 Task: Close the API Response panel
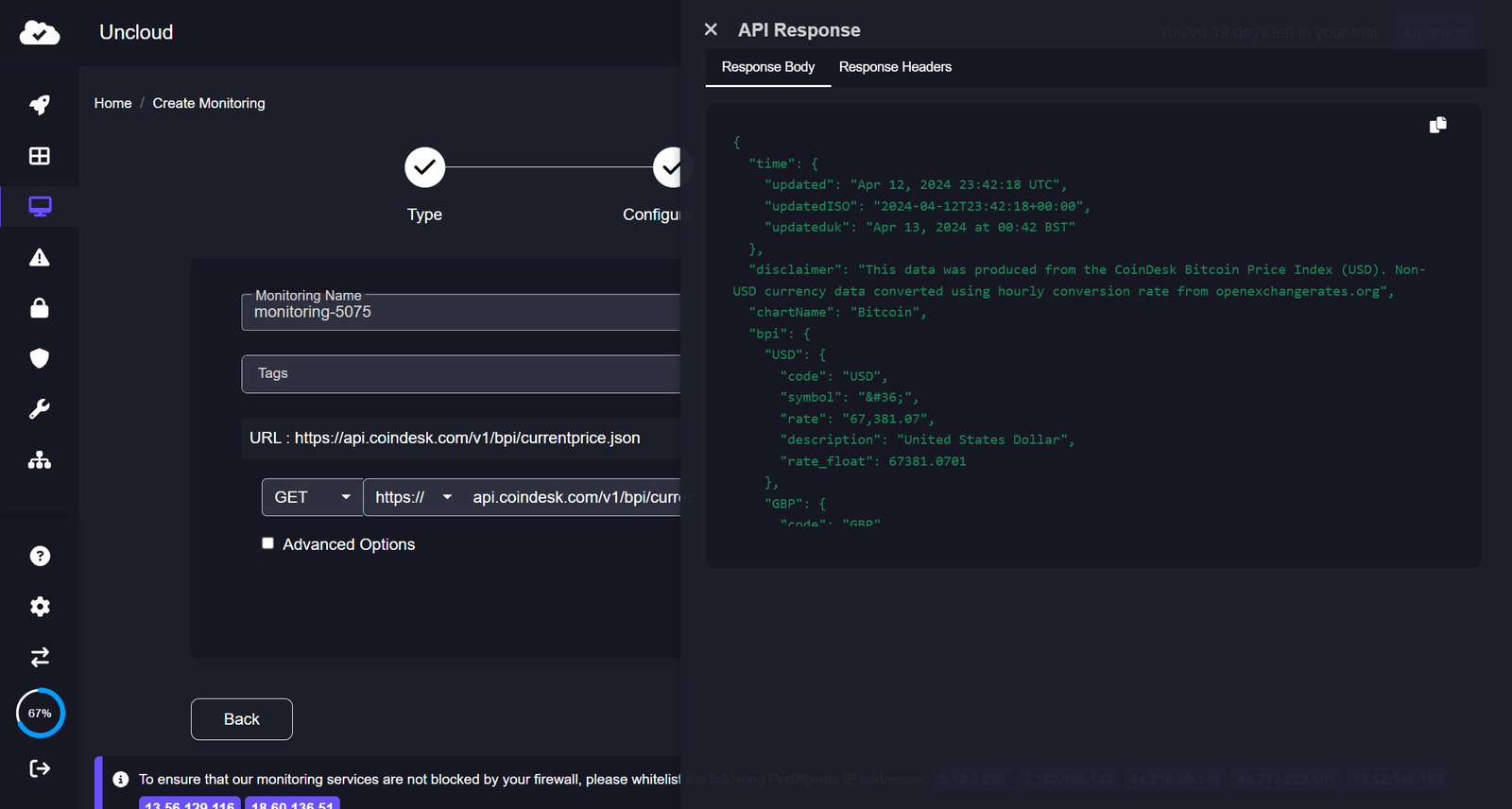pyautogui.click(x=711, y=30)
